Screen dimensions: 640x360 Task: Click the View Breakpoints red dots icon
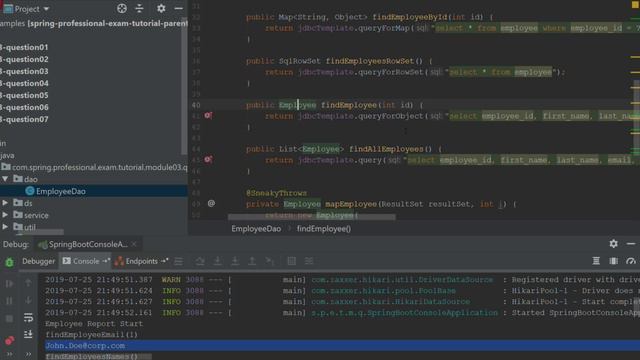[9, 340]
